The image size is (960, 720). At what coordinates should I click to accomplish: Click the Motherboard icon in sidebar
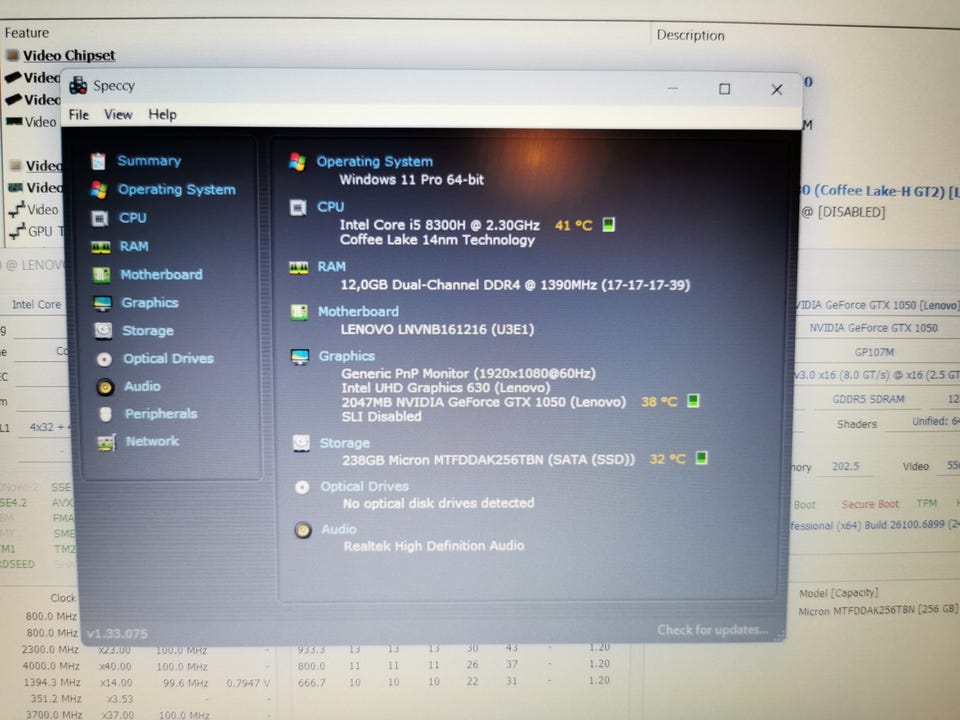102,275
